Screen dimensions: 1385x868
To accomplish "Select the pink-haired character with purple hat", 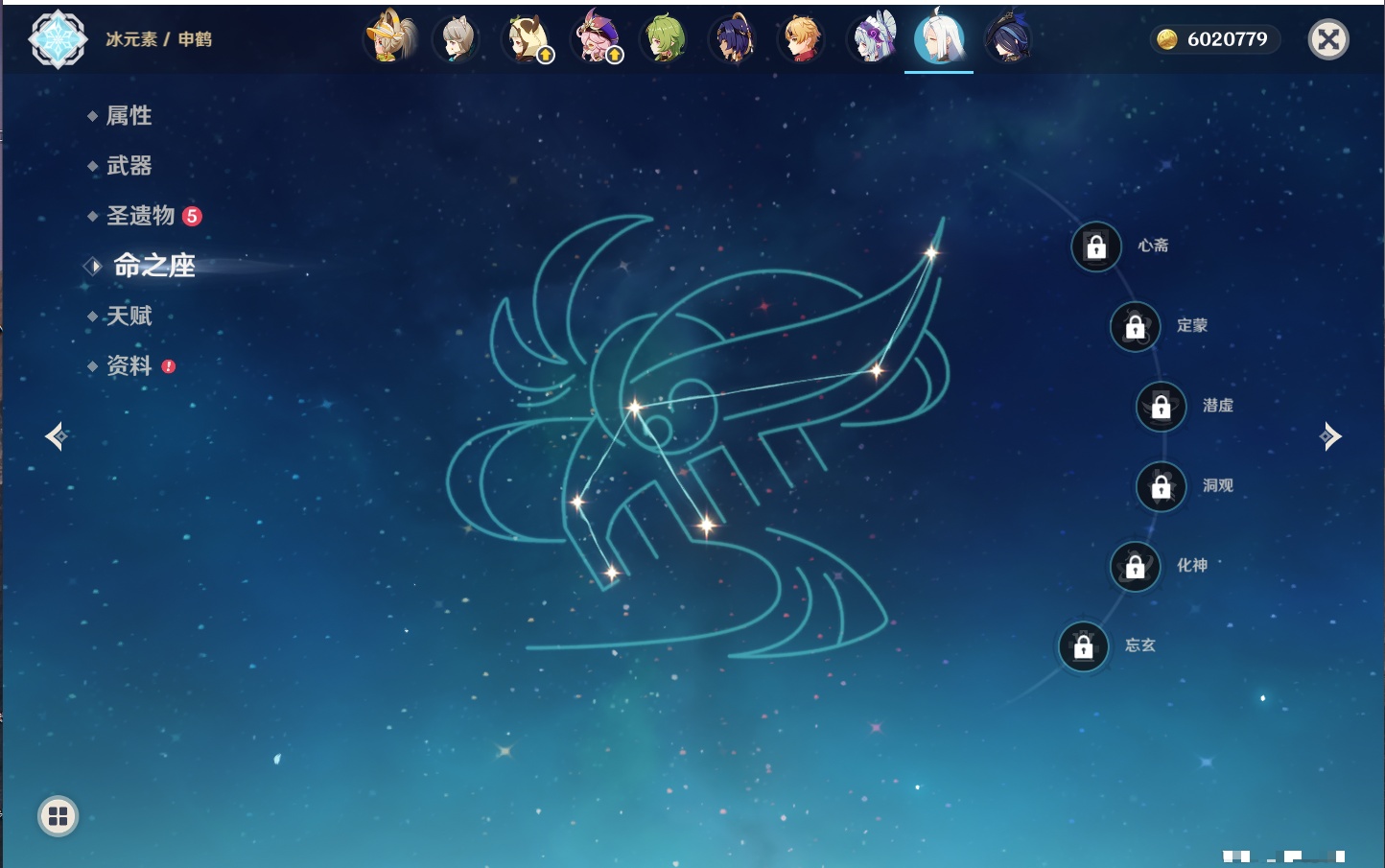I will point(596,39).
